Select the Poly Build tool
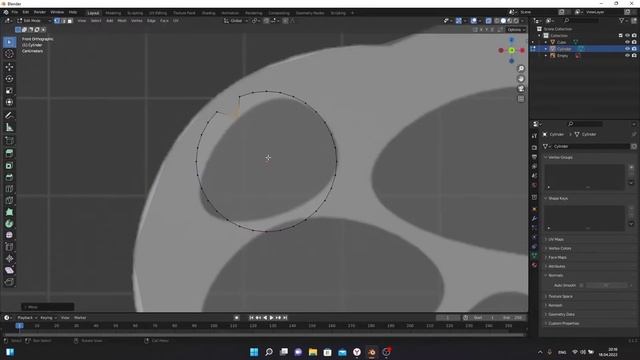This screenshot has width=640, height=360. [x=9, y=212]
